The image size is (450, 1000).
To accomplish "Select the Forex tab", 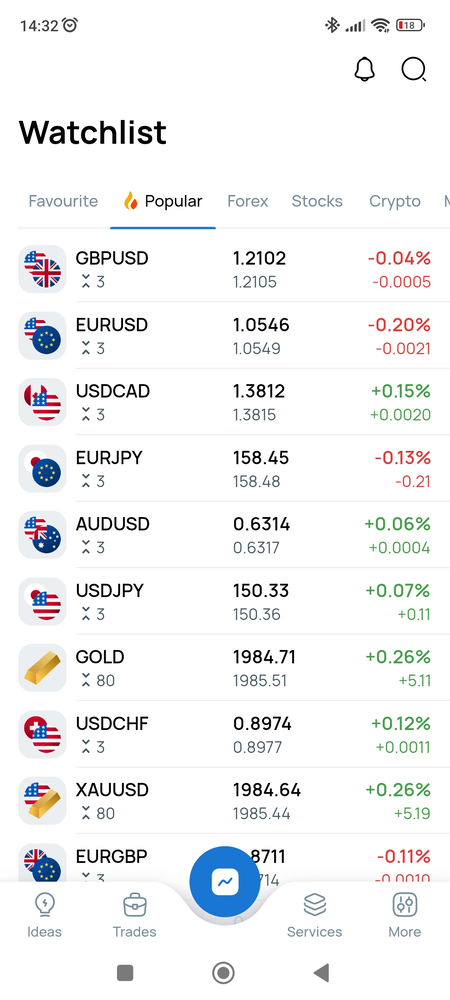I will coord(247,202).
